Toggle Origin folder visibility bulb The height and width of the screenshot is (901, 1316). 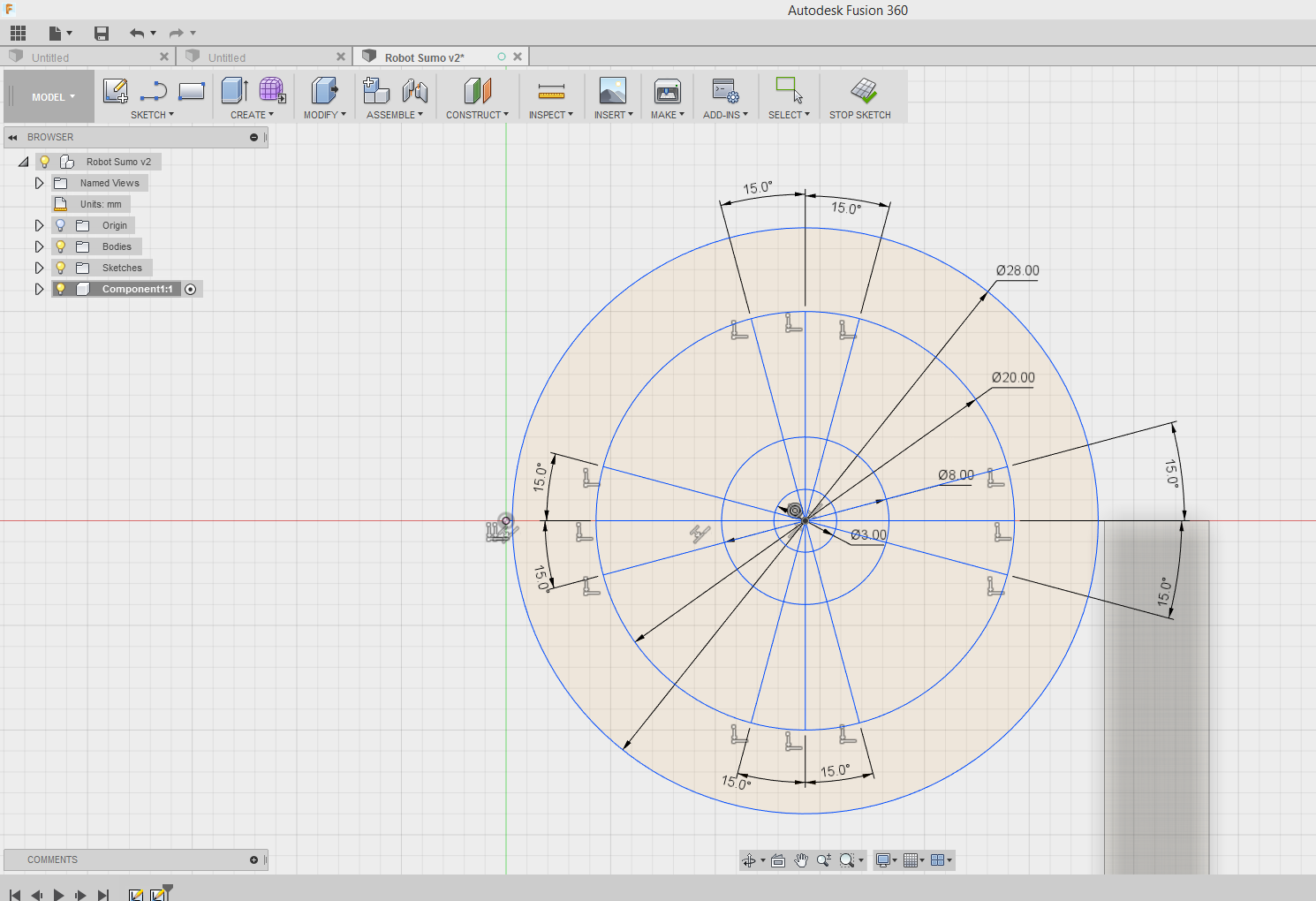click(60, 225)
